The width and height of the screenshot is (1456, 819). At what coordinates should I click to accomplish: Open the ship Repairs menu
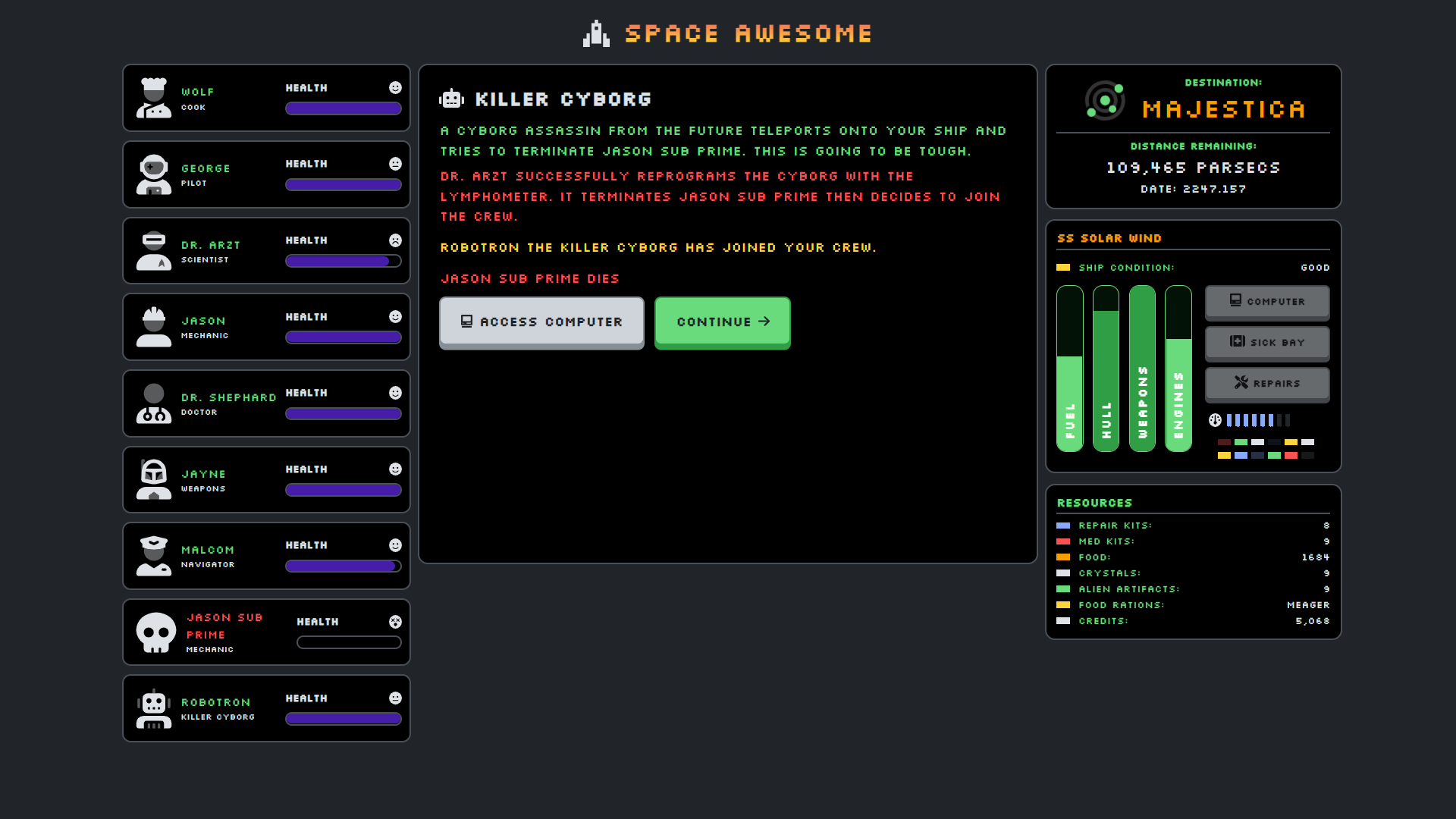pos(1267,383)
